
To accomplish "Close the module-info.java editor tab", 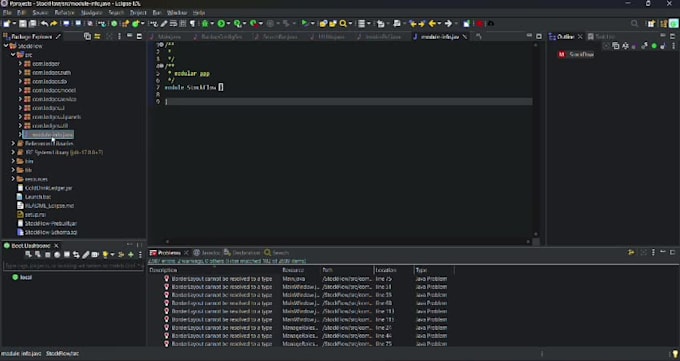I will coord(465,37).
